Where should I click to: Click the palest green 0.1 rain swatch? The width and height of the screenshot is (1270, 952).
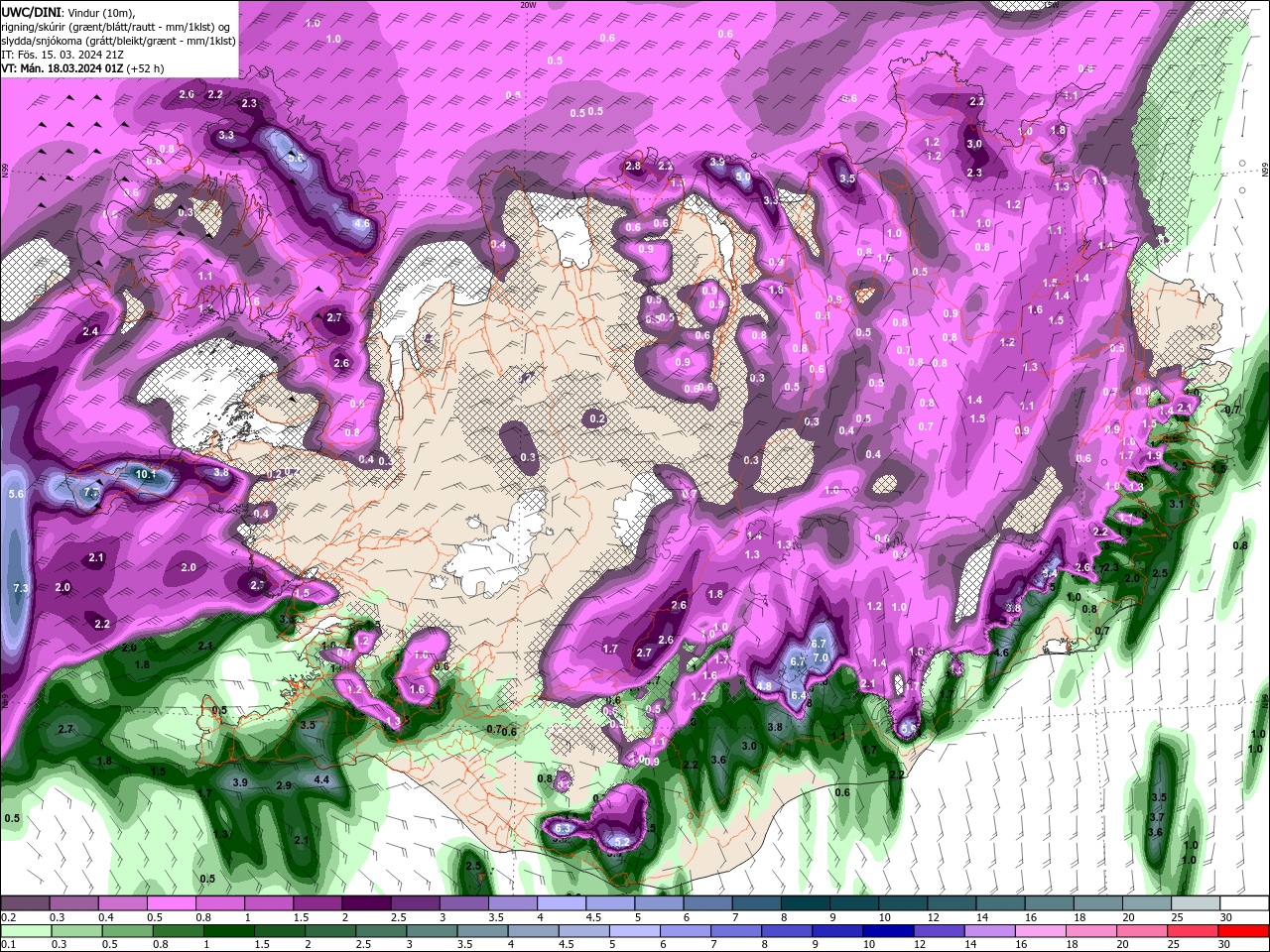(24, 931)
